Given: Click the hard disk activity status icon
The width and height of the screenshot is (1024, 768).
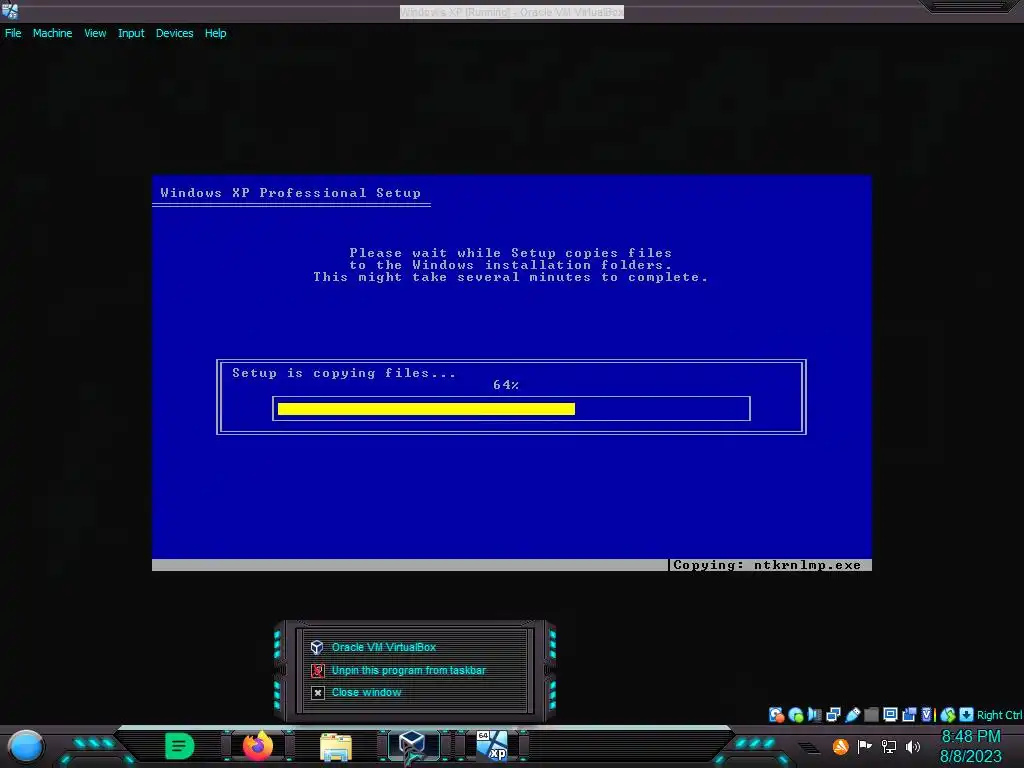Looking at the screenshot, I should (x=776, y=715).
